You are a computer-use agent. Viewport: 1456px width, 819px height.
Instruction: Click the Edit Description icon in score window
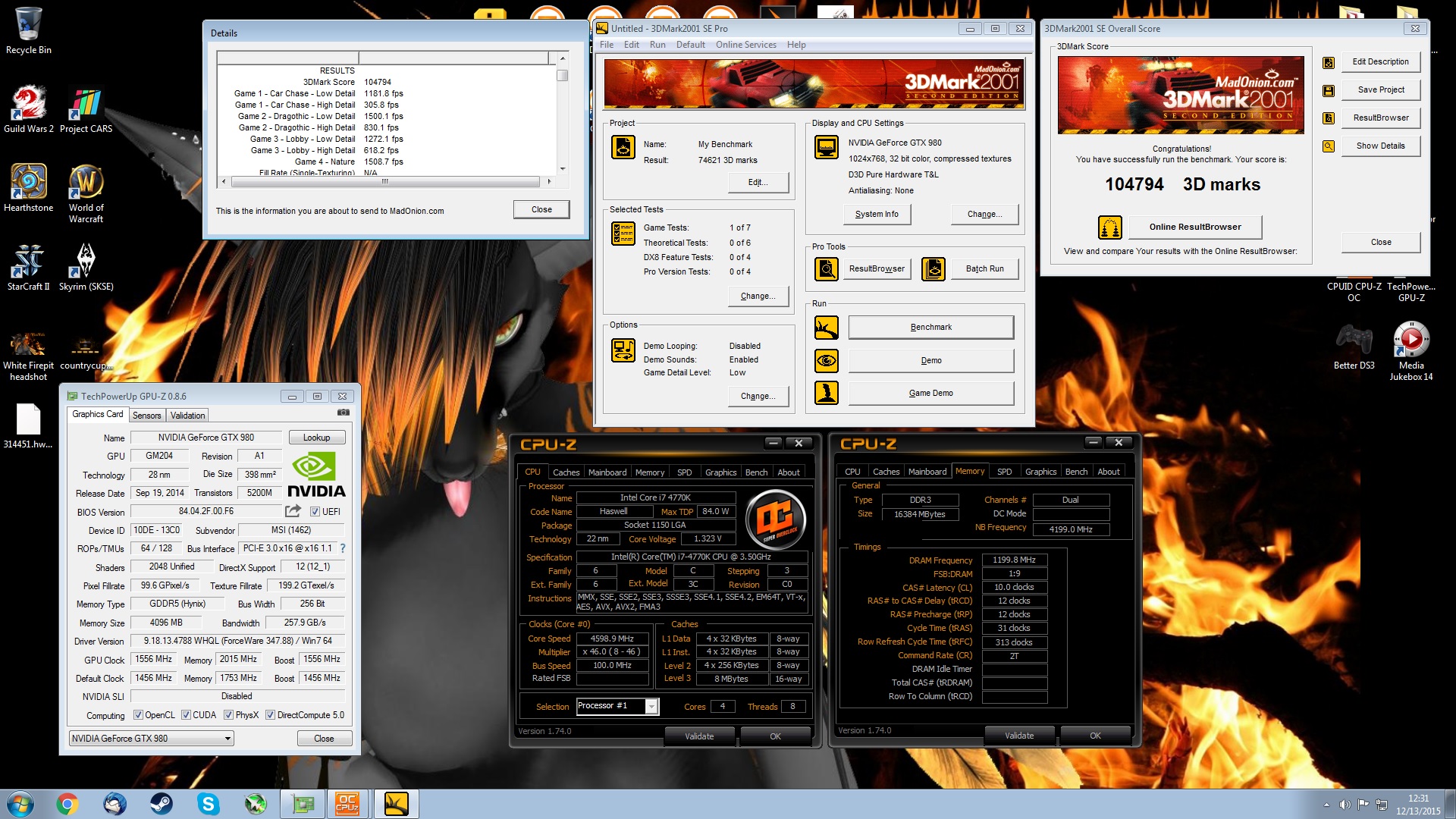coord(1329,63)
